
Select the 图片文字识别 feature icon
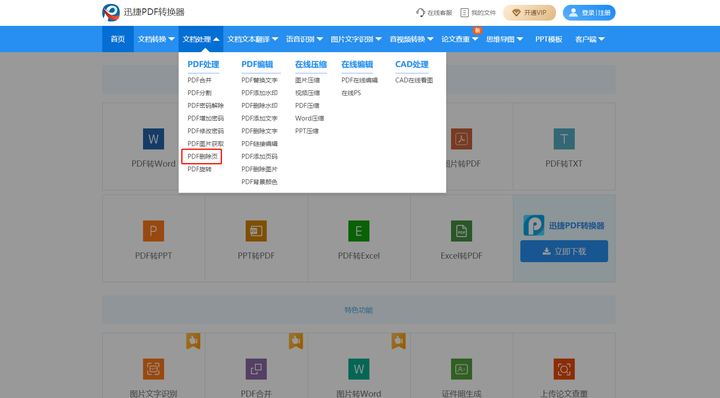tap(153, 369)
